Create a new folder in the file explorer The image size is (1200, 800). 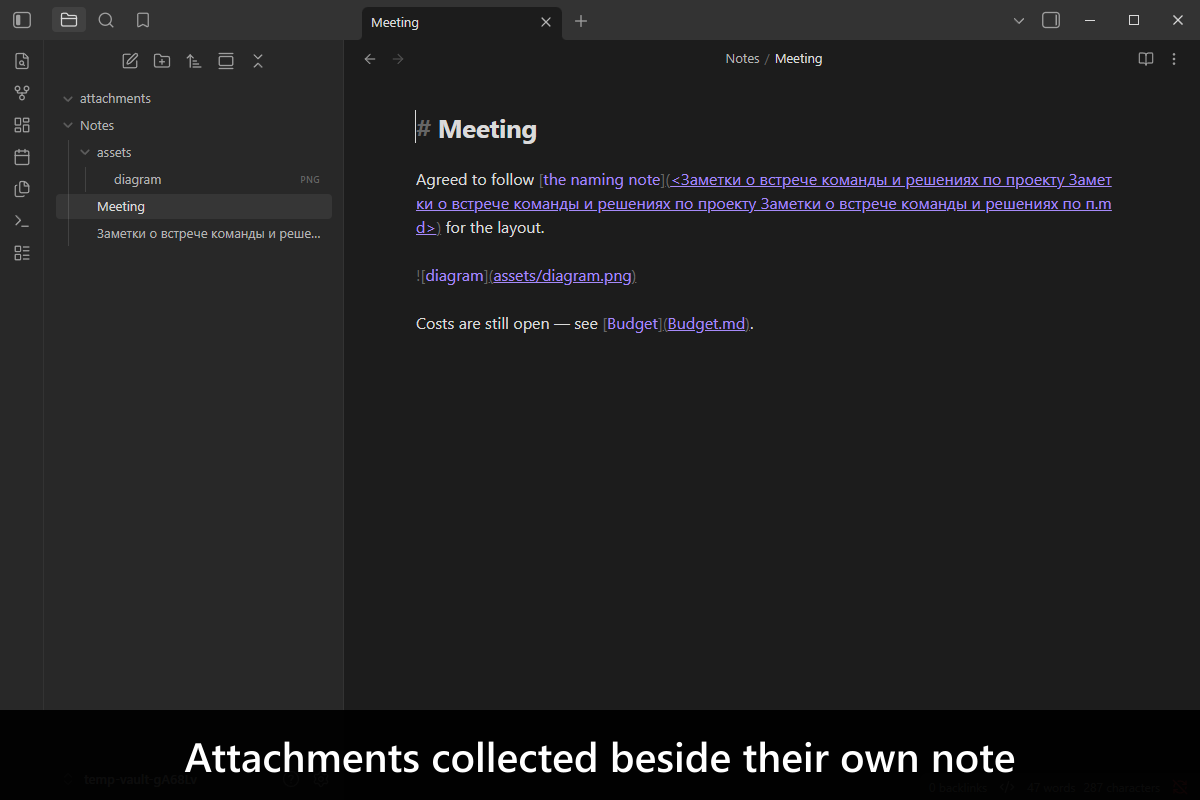point(162,61)
